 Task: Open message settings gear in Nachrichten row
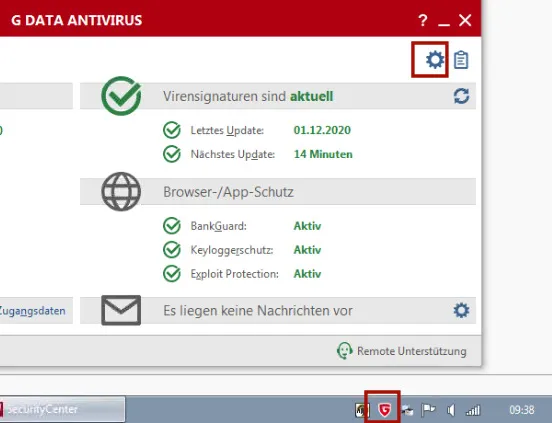pyautogui.click(x=461, y=310)
